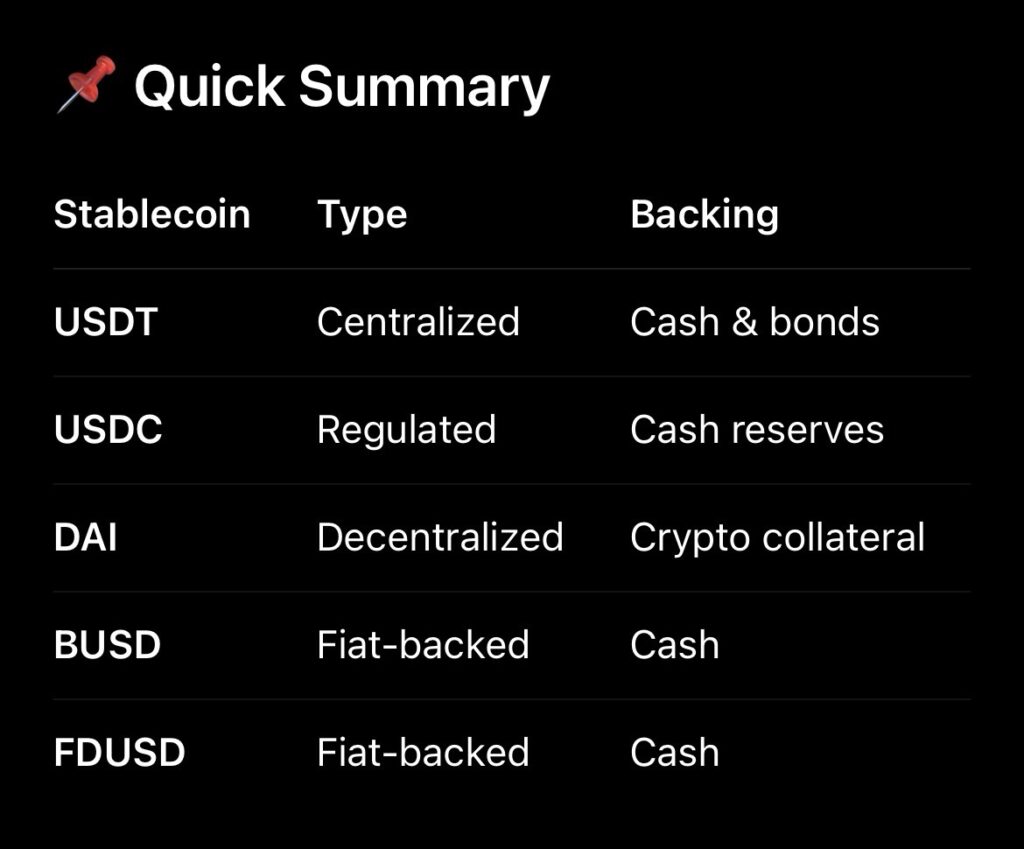Viewport: 1024px width, 849px height.
Task: Click the Crypto collateral cell
Action: click(777, 538)
